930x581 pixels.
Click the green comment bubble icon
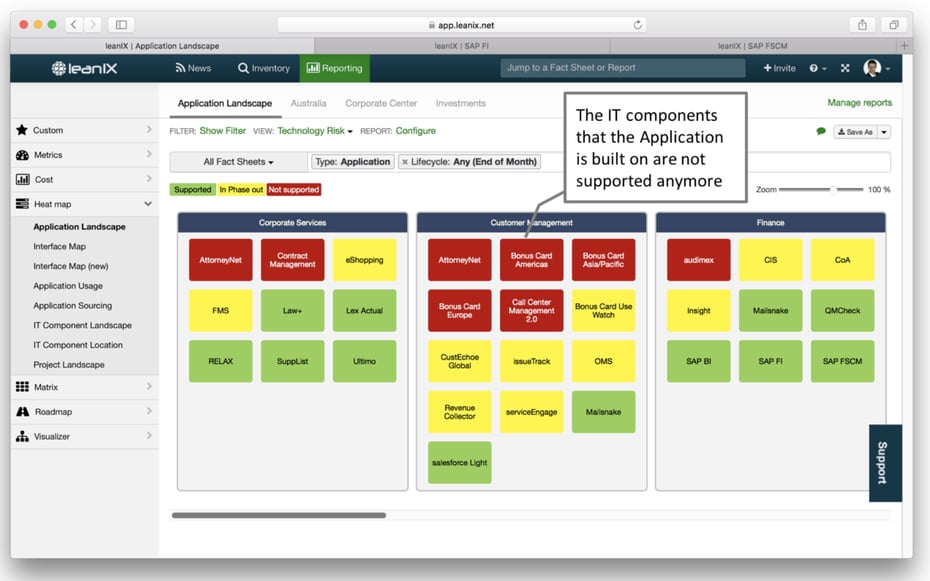coord(821,131)
